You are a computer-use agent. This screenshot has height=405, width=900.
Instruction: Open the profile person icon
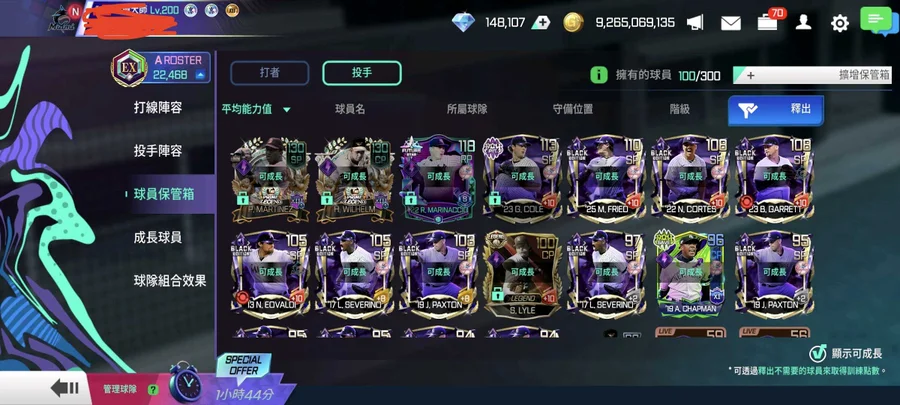tap(804, 22)
